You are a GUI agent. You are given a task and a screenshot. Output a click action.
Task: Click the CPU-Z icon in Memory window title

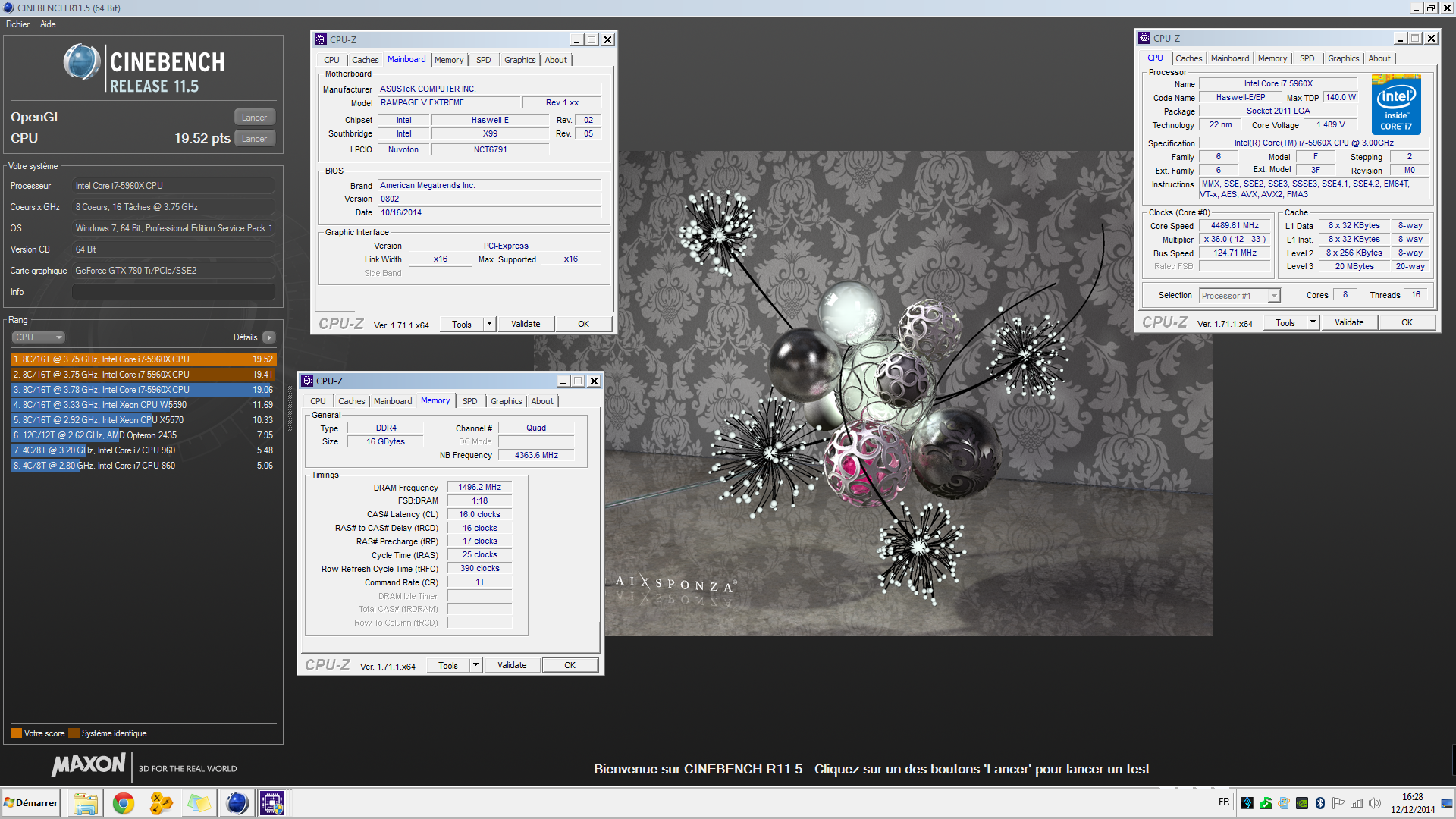coord(307,381)
